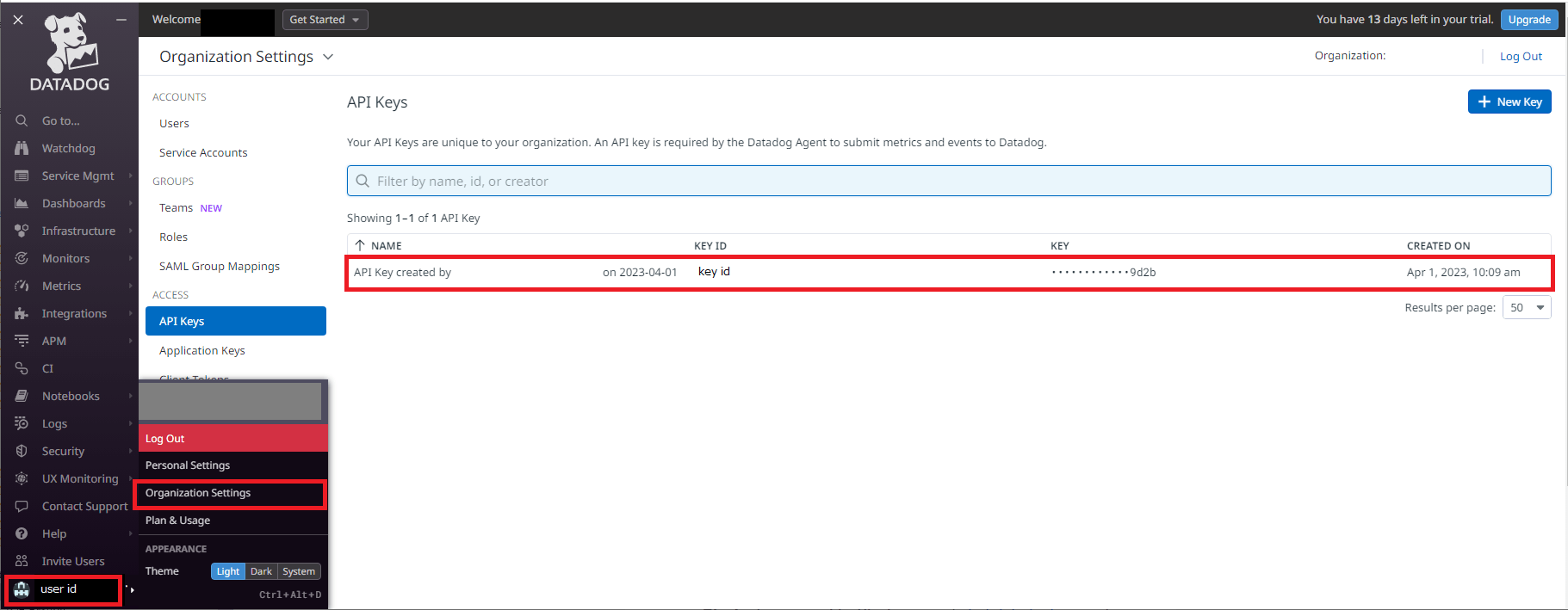Click the Security shield icon

click(22, 451)
